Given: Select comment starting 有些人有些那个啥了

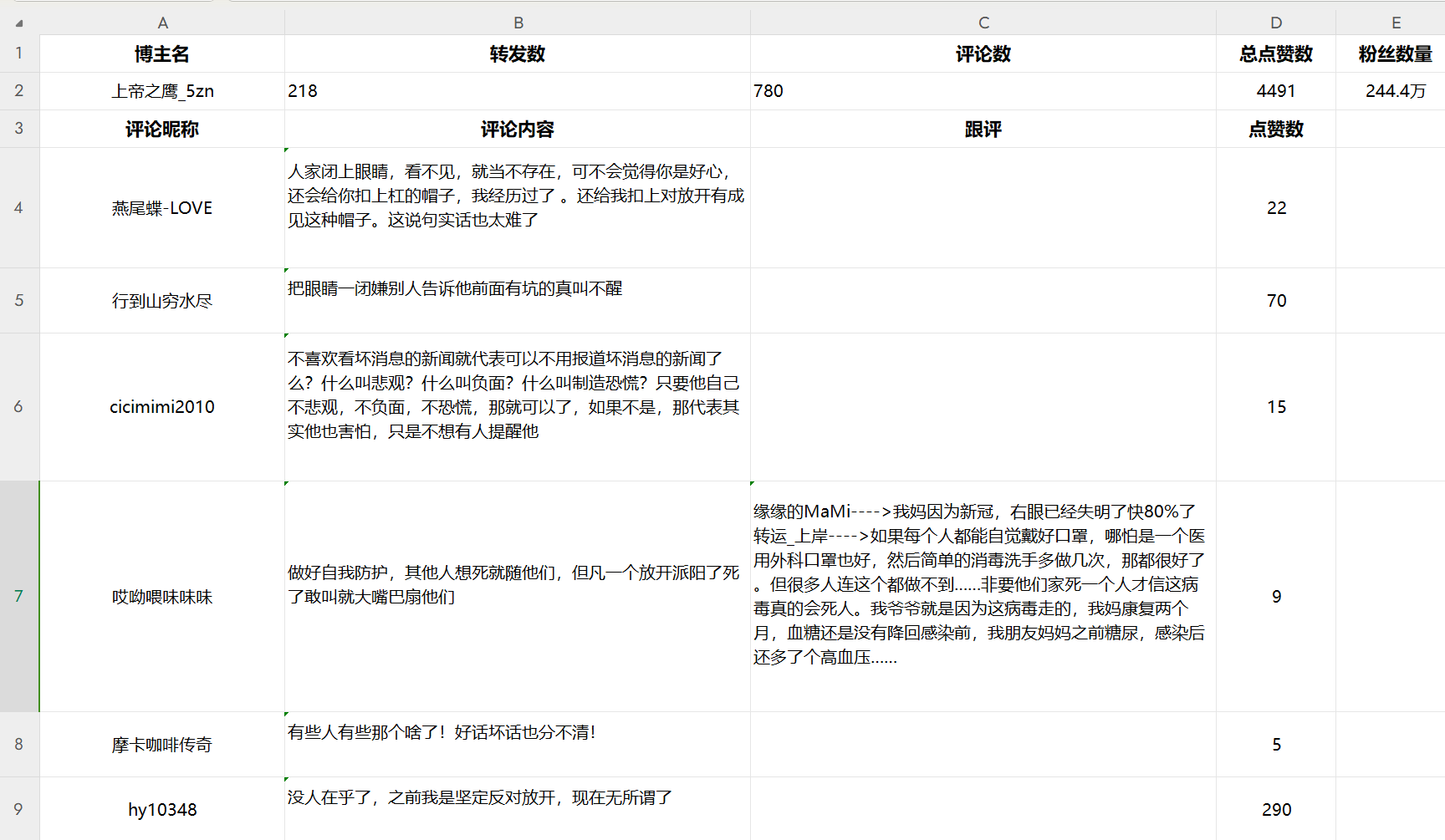Looking at the screenshot, I should point(518,744).
